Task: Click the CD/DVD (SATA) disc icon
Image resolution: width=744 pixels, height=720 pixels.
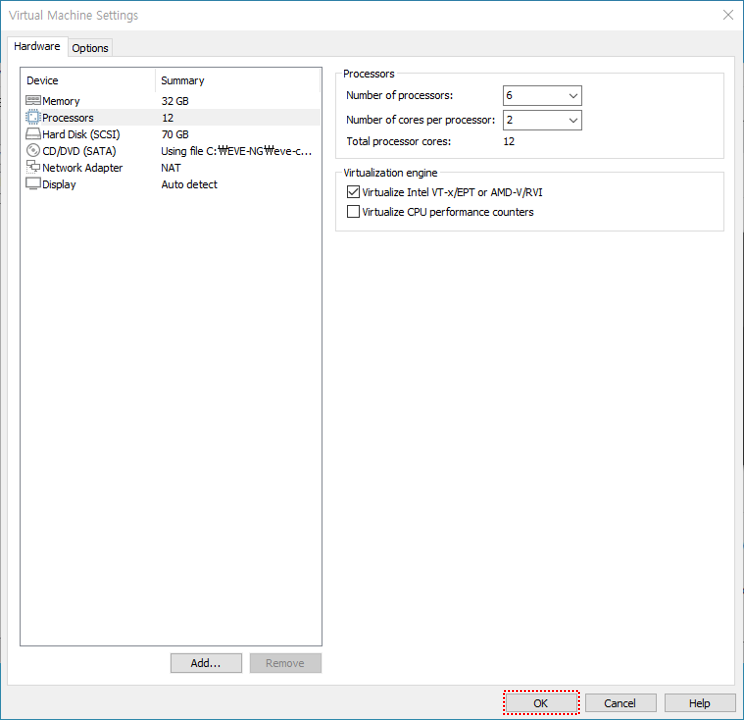Action: click(33, 150)
